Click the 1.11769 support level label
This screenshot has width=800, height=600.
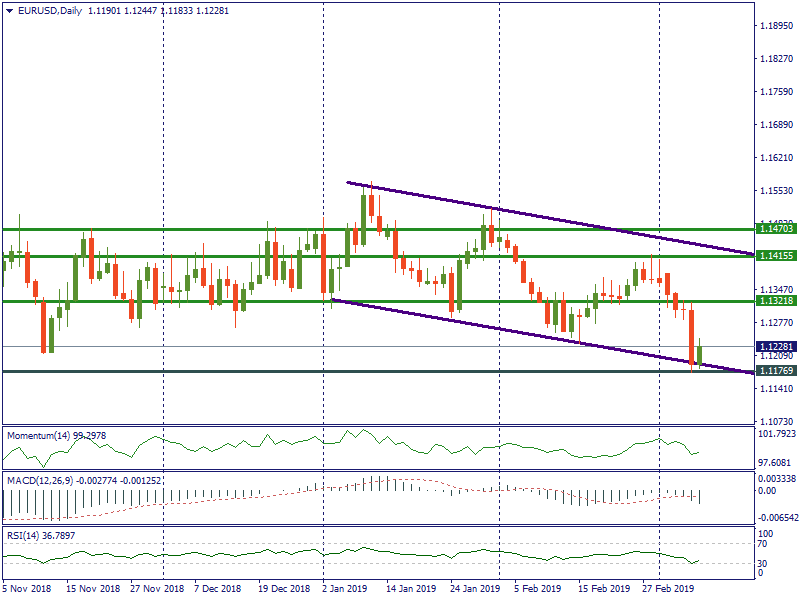tap(776, 371)
